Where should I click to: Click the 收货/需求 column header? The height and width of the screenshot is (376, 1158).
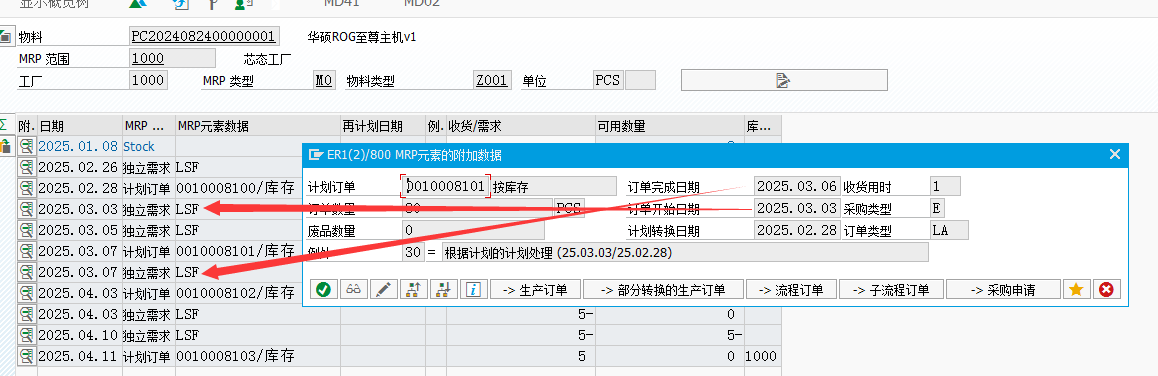[x=520, y=126]
